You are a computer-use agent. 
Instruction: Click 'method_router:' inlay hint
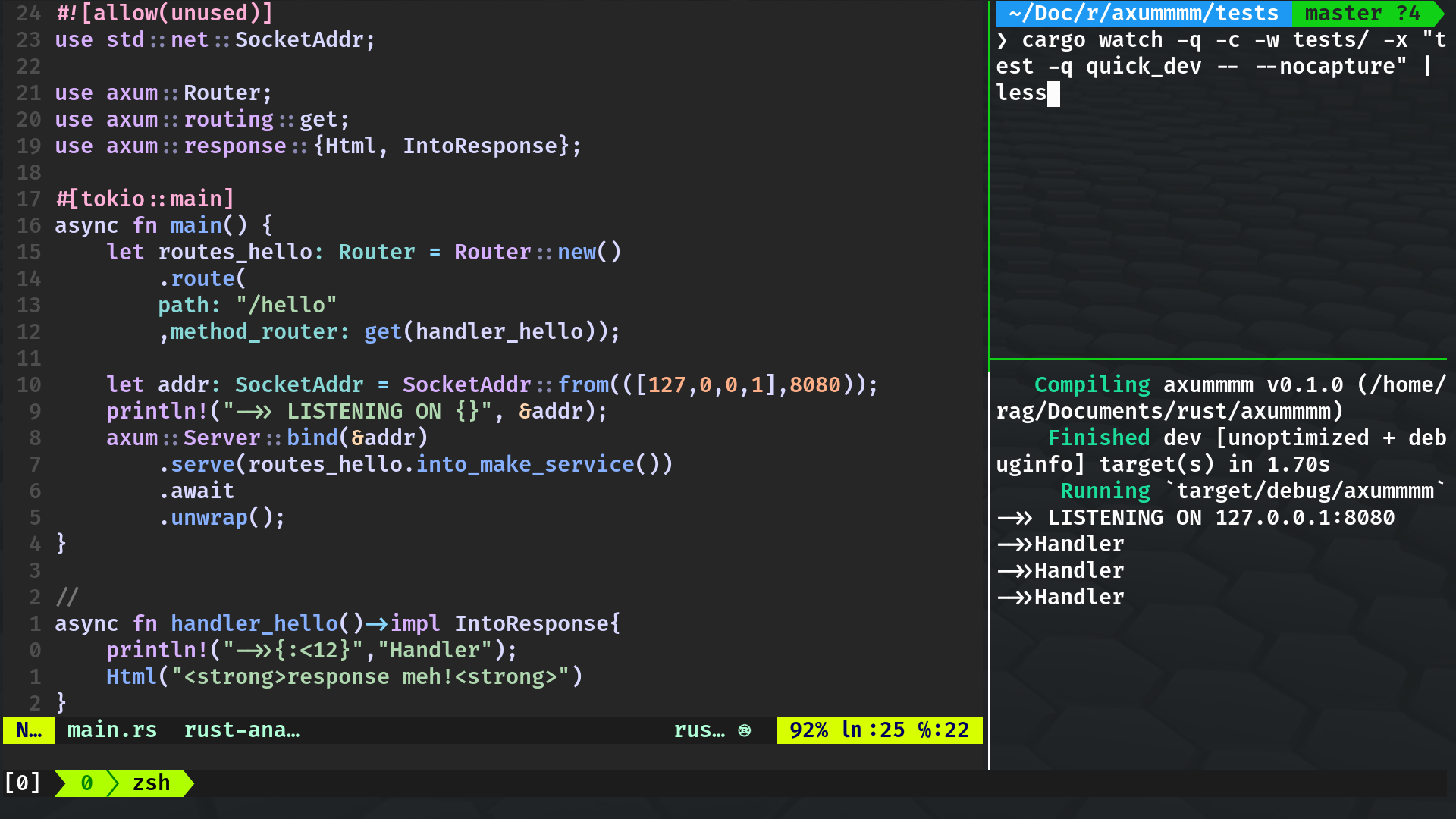[x=259, y=332]
